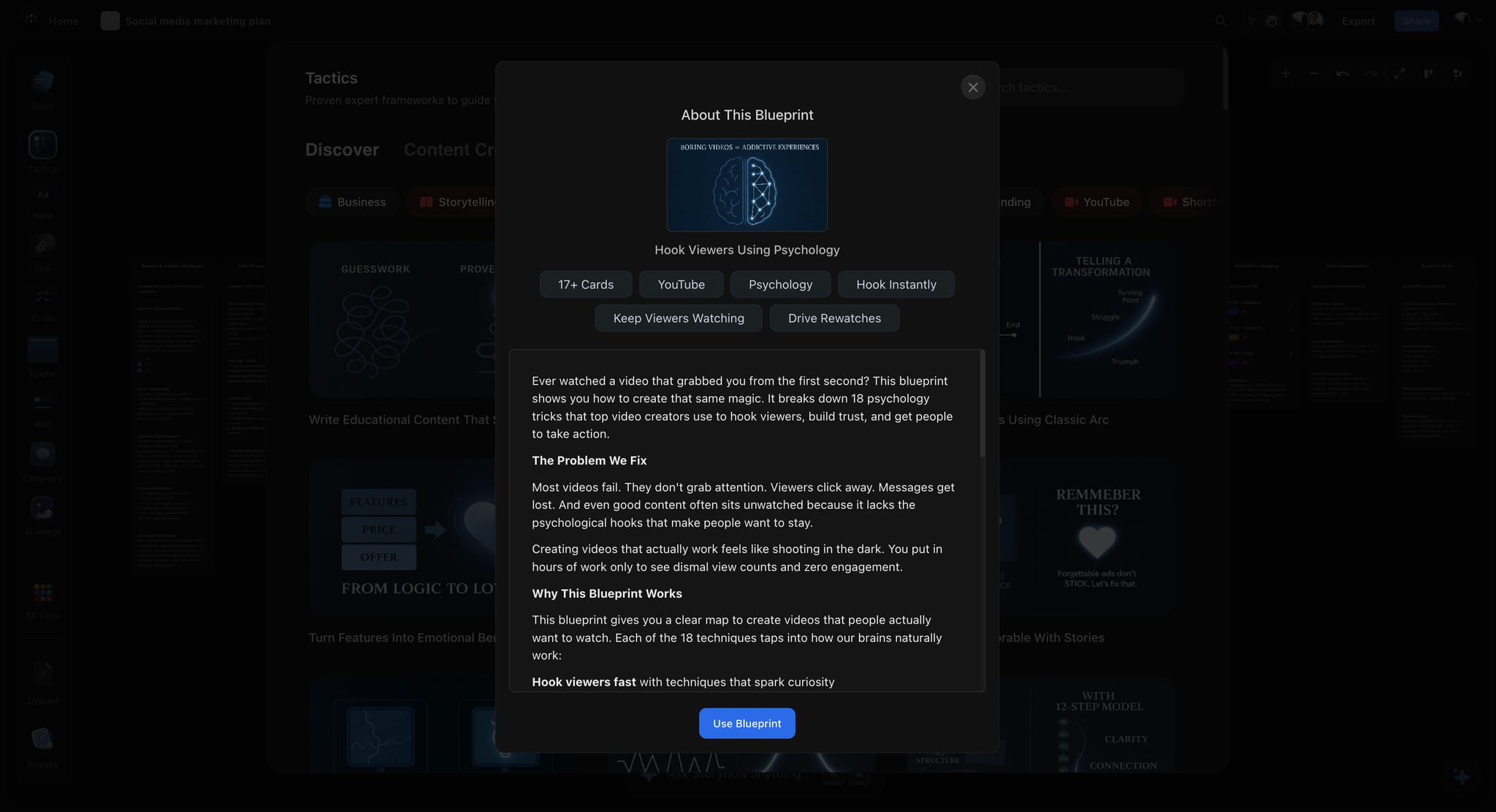Filter tactics by YouTube category
The width and height of the screenshot is (1496, 812).
(1096, 202)
